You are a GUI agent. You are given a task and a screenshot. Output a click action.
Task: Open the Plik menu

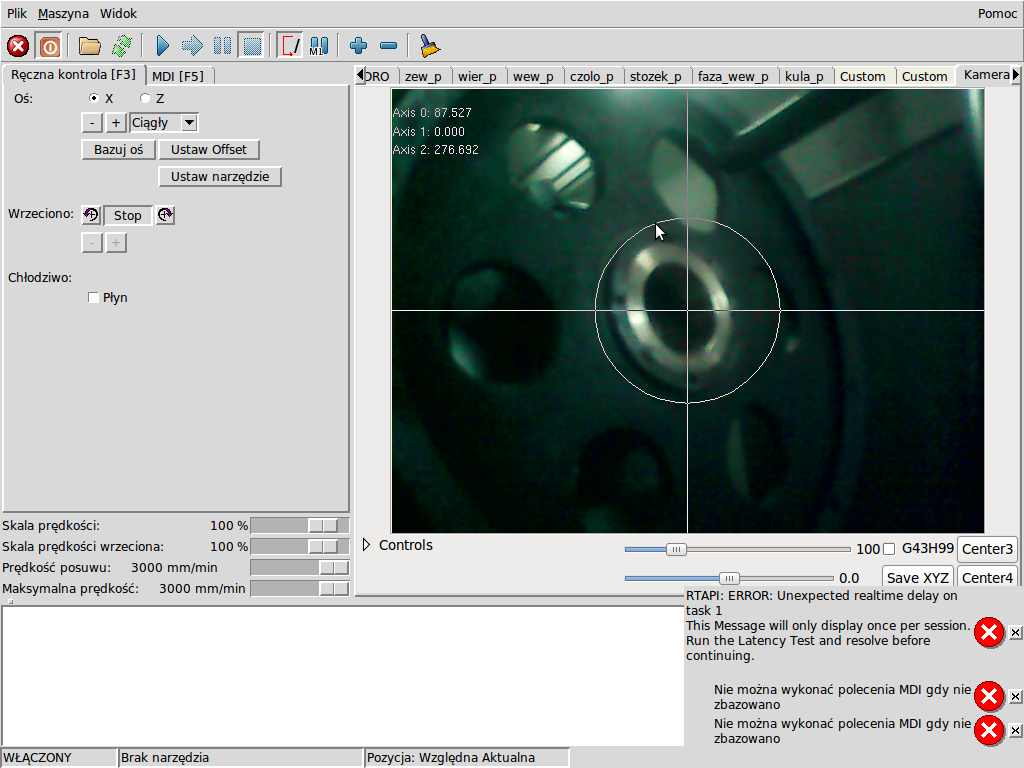(17, 13)
